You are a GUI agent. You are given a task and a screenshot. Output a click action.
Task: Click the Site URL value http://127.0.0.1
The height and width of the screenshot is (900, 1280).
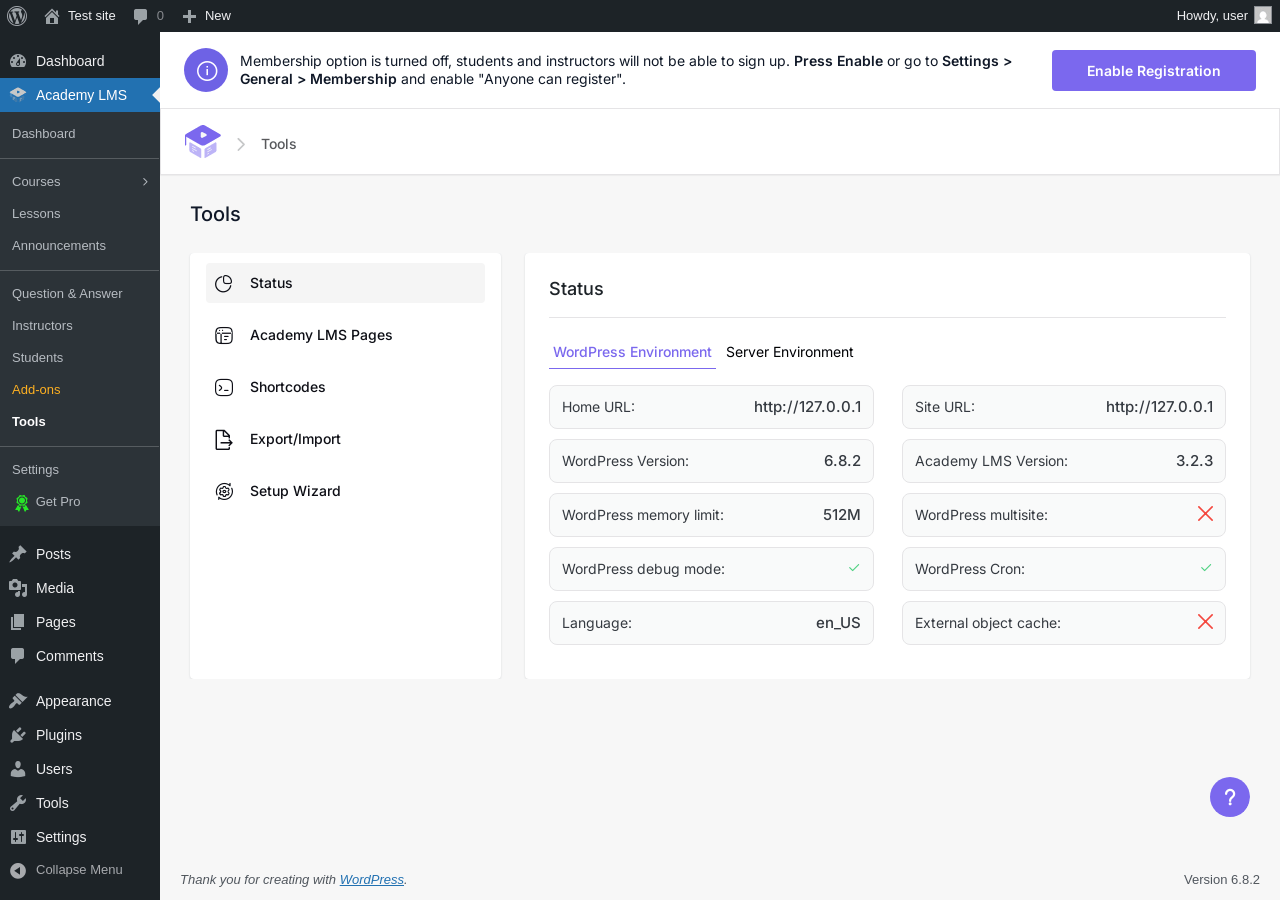pyautogui.click(x=1159, y=407)
